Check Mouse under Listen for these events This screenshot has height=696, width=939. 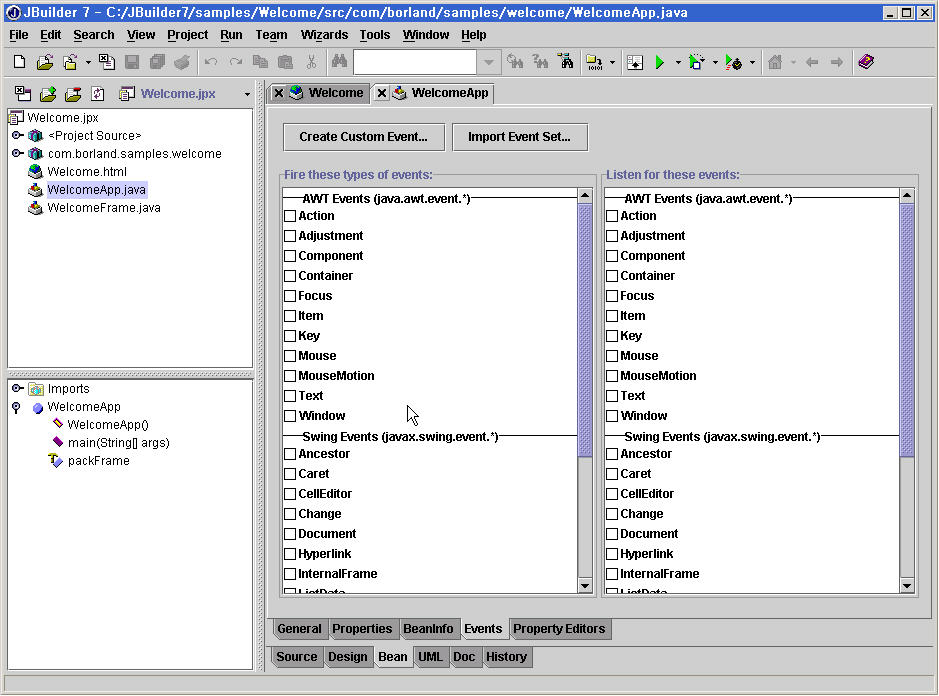point(612,356)
